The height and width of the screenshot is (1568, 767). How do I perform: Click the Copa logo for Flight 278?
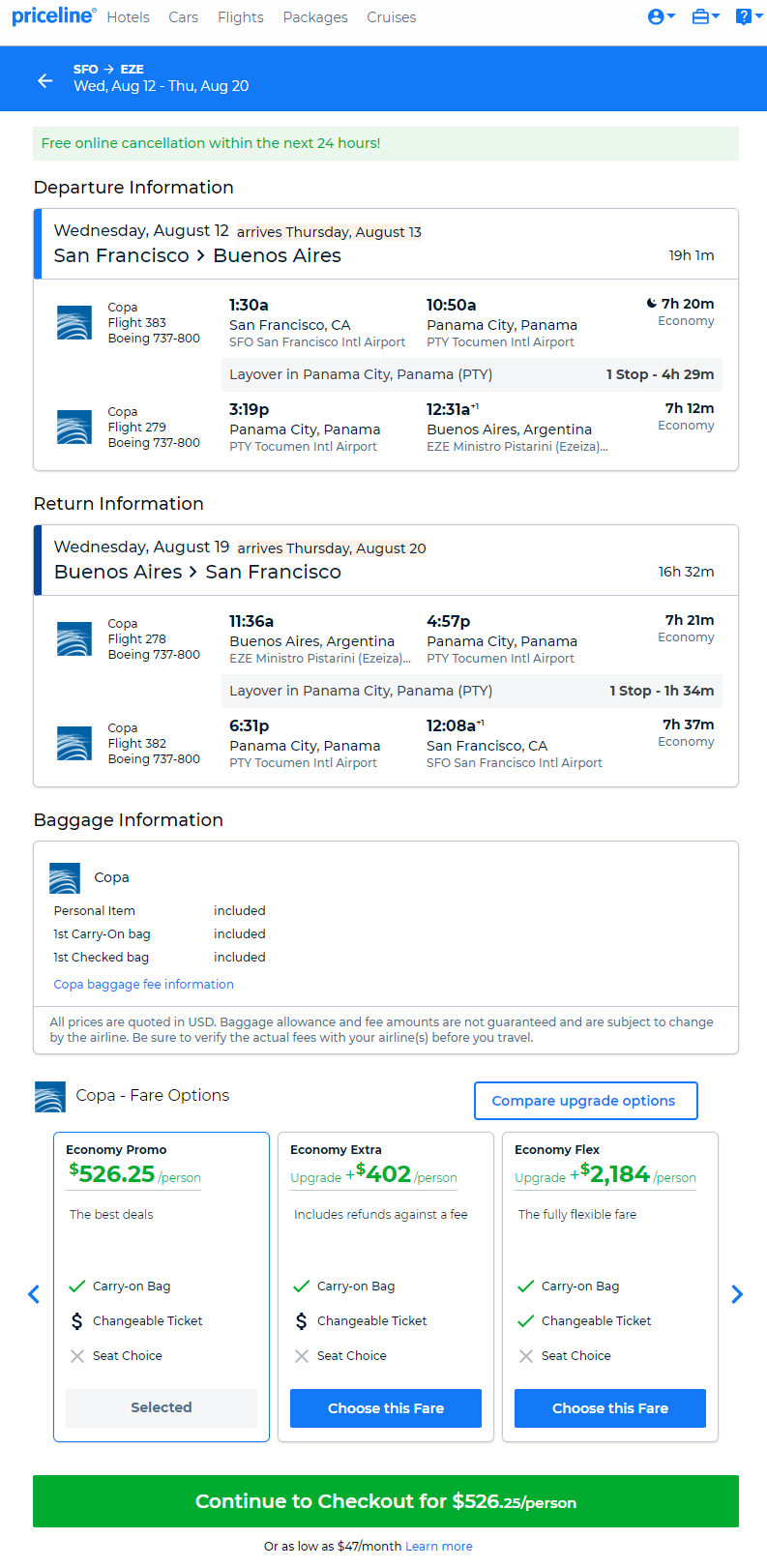click(x=74, y=638)
